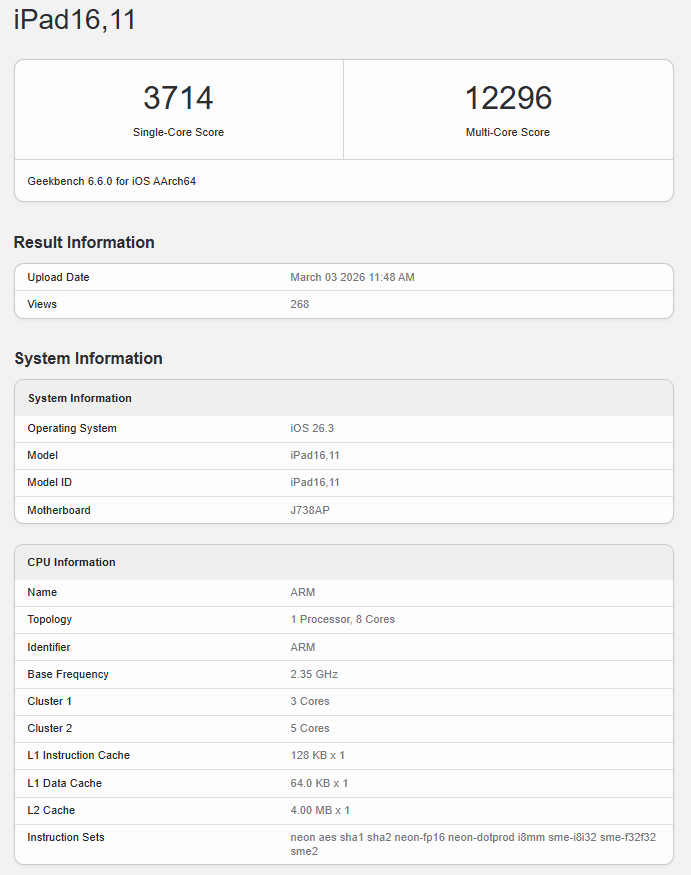Click the CPU Information table header
This screenshot has height=875, width=691.
click(x=71, y=562)
